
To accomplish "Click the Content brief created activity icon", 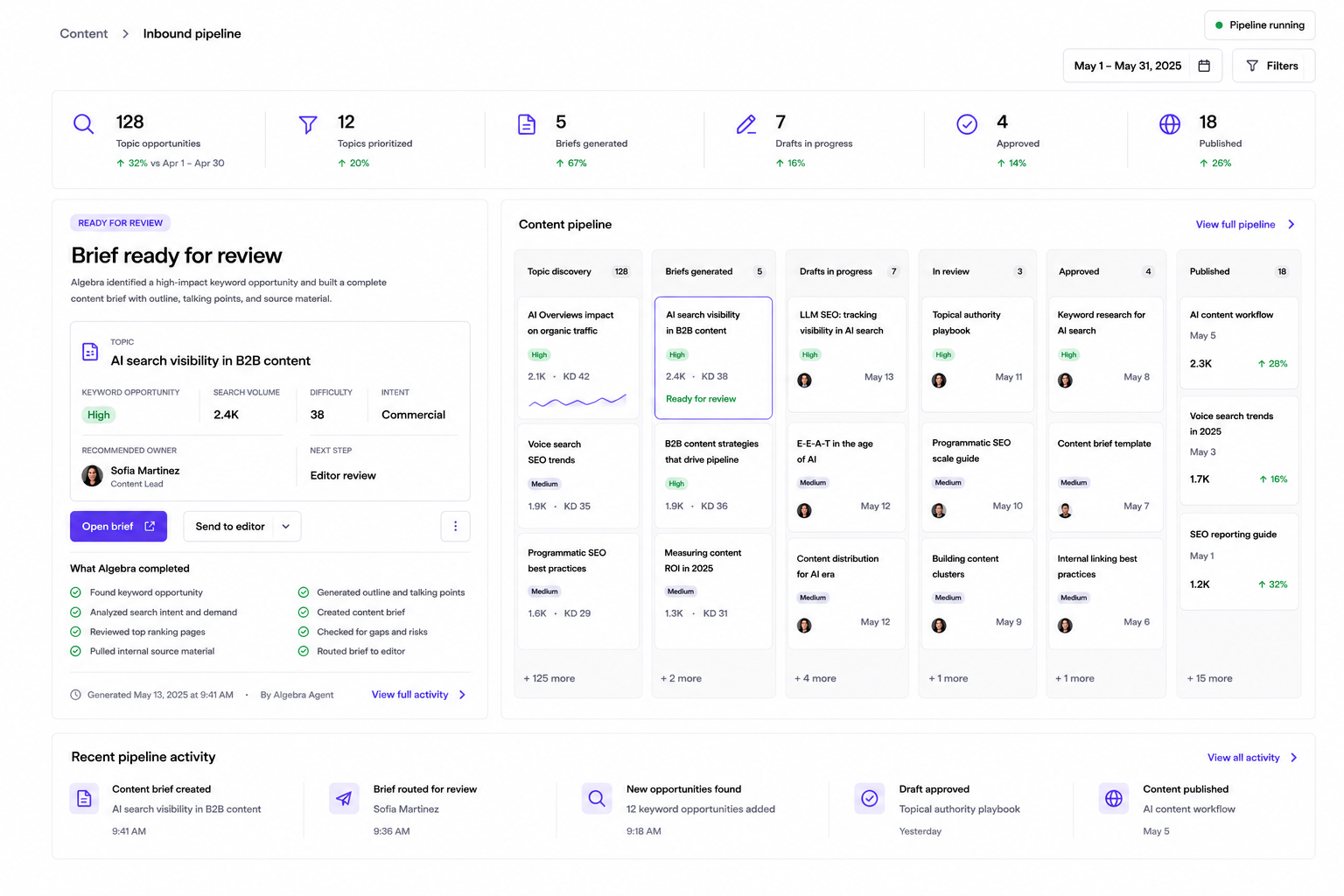I will pos(84,798).
